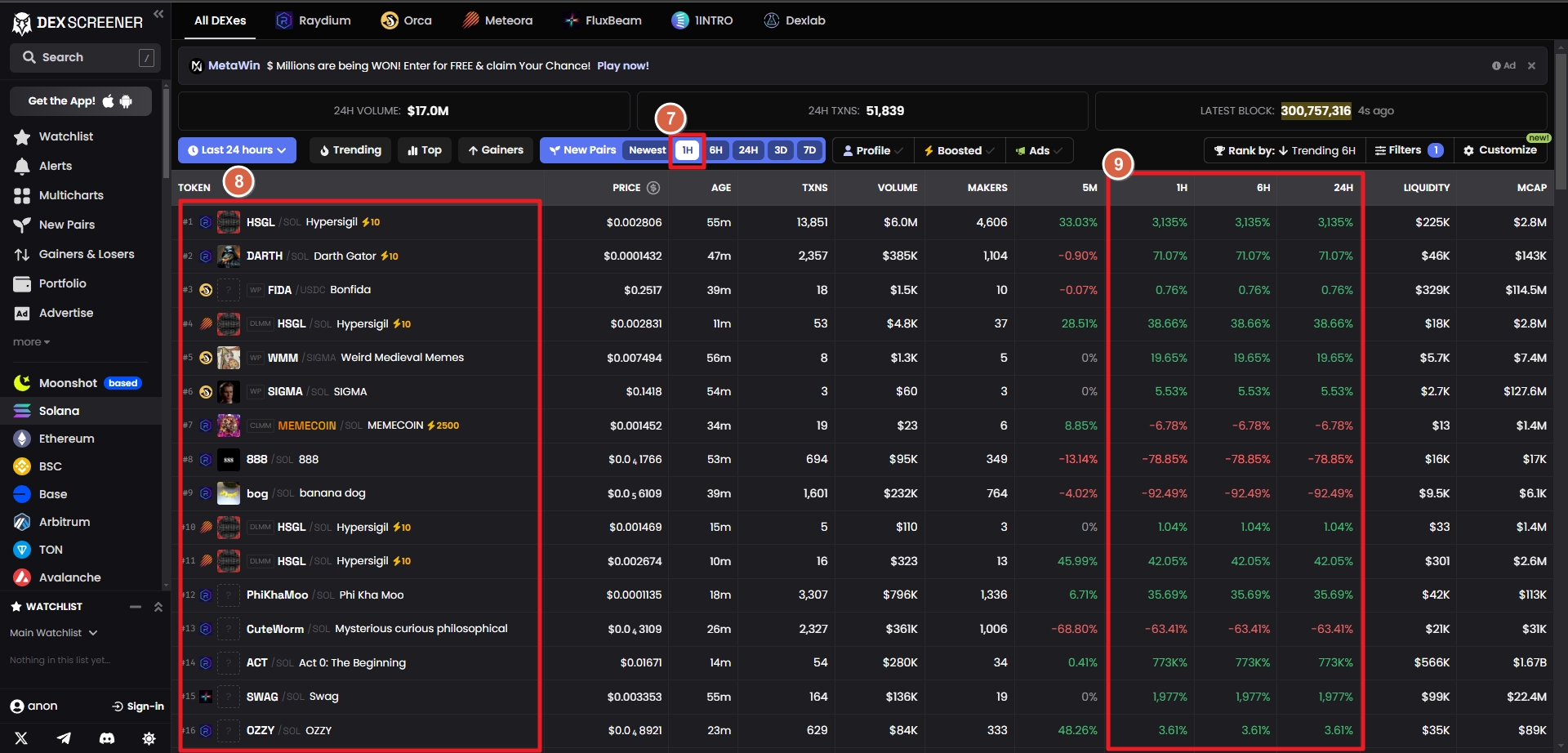Open the Last 24 hours dropdown
Viewport: 1568px width, 753px height.
pyautogui.click(x=237, y=150)
